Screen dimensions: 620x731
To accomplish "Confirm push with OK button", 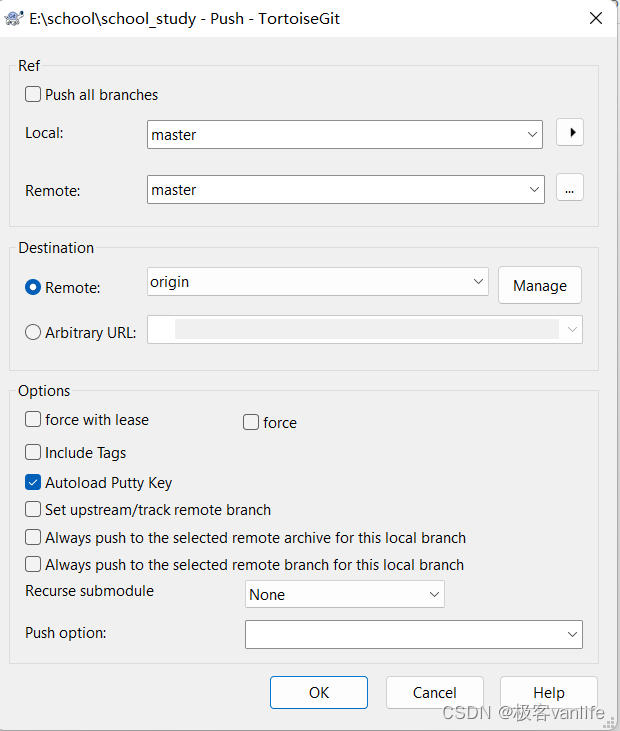I will pos(319,692).
